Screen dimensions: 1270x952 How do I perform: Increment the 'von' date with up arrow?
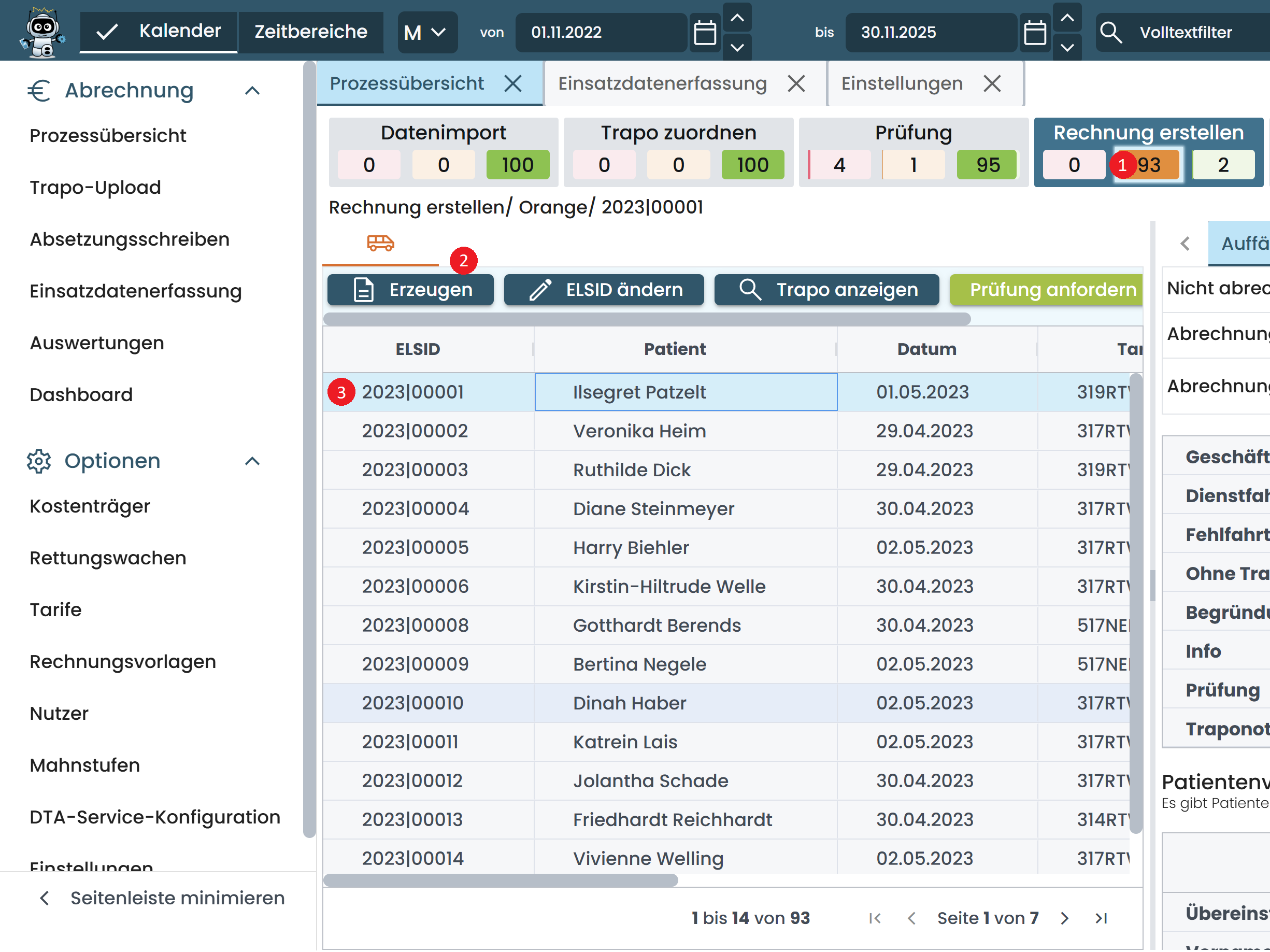[x=737, y=18]
